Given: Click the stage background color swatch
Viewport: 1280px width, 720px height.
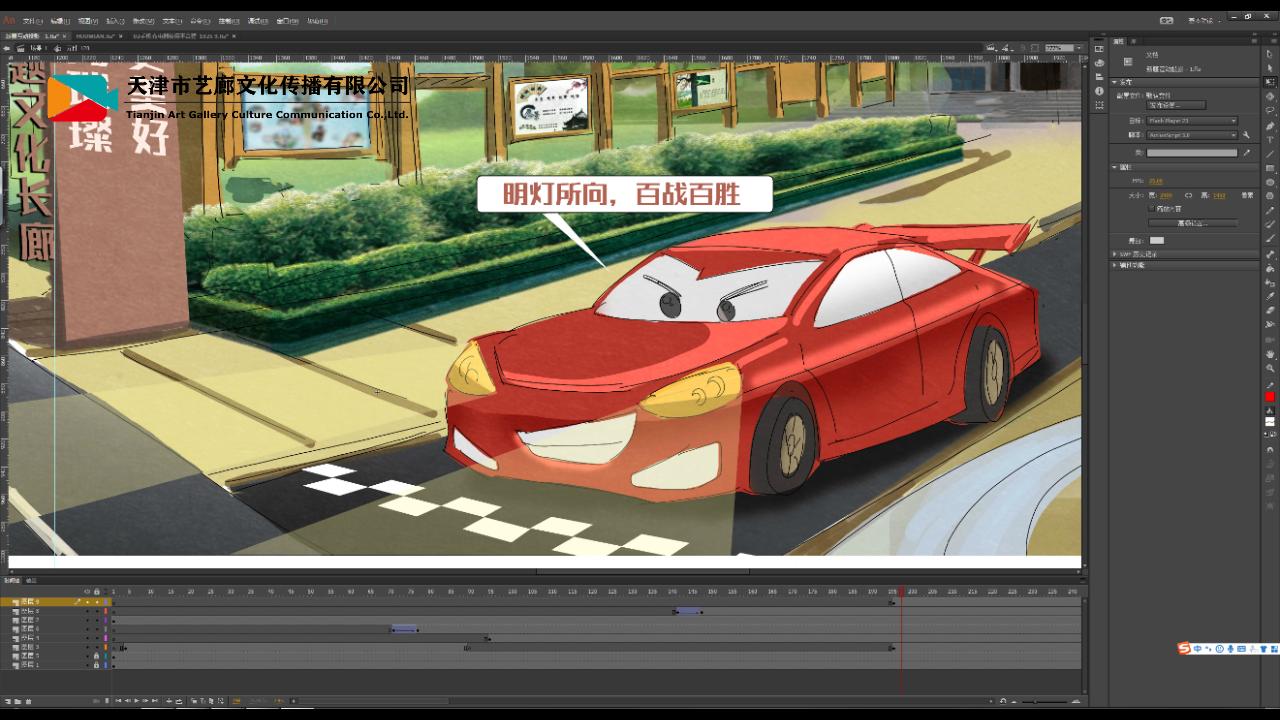Looking at the screenshot, I should coord(1156,240).
